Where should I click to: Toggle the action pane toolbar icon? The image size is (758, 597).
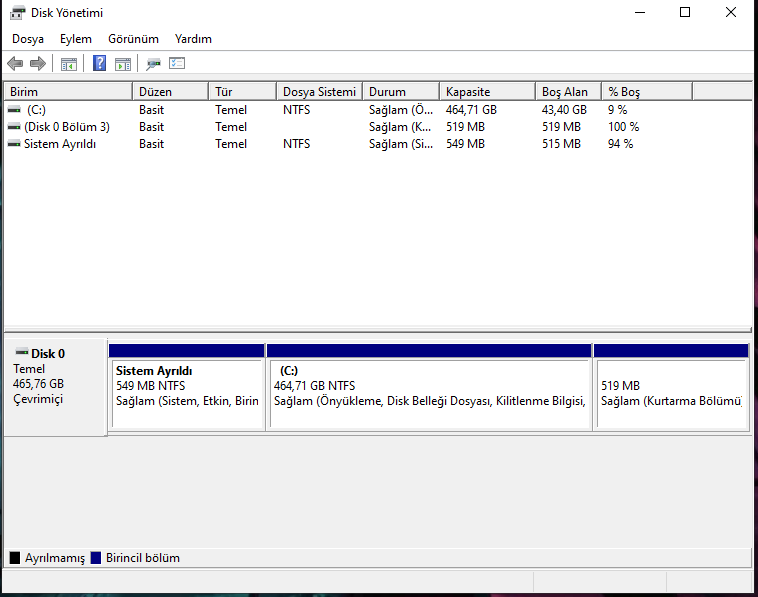pyautogui.click(x=123, y=63)
